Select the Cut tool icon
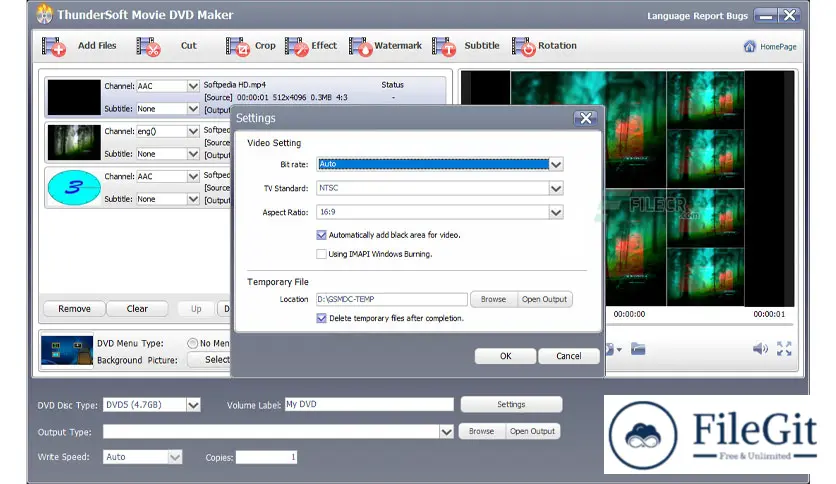The width and height of the screenshot is (836, 484). (148, 46)
